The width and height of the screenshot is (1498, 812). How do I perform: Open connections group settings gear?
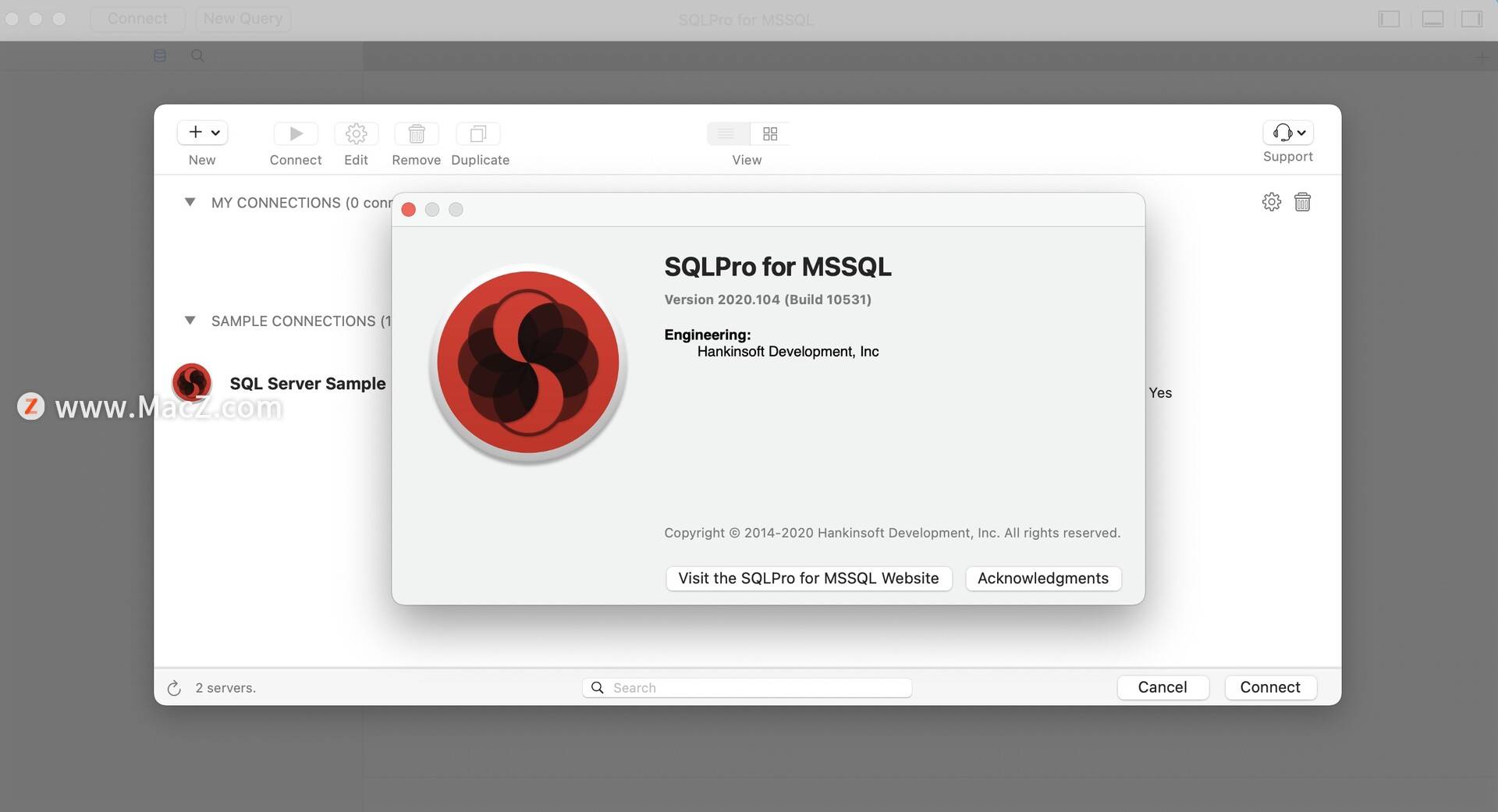click(1271, 202)
